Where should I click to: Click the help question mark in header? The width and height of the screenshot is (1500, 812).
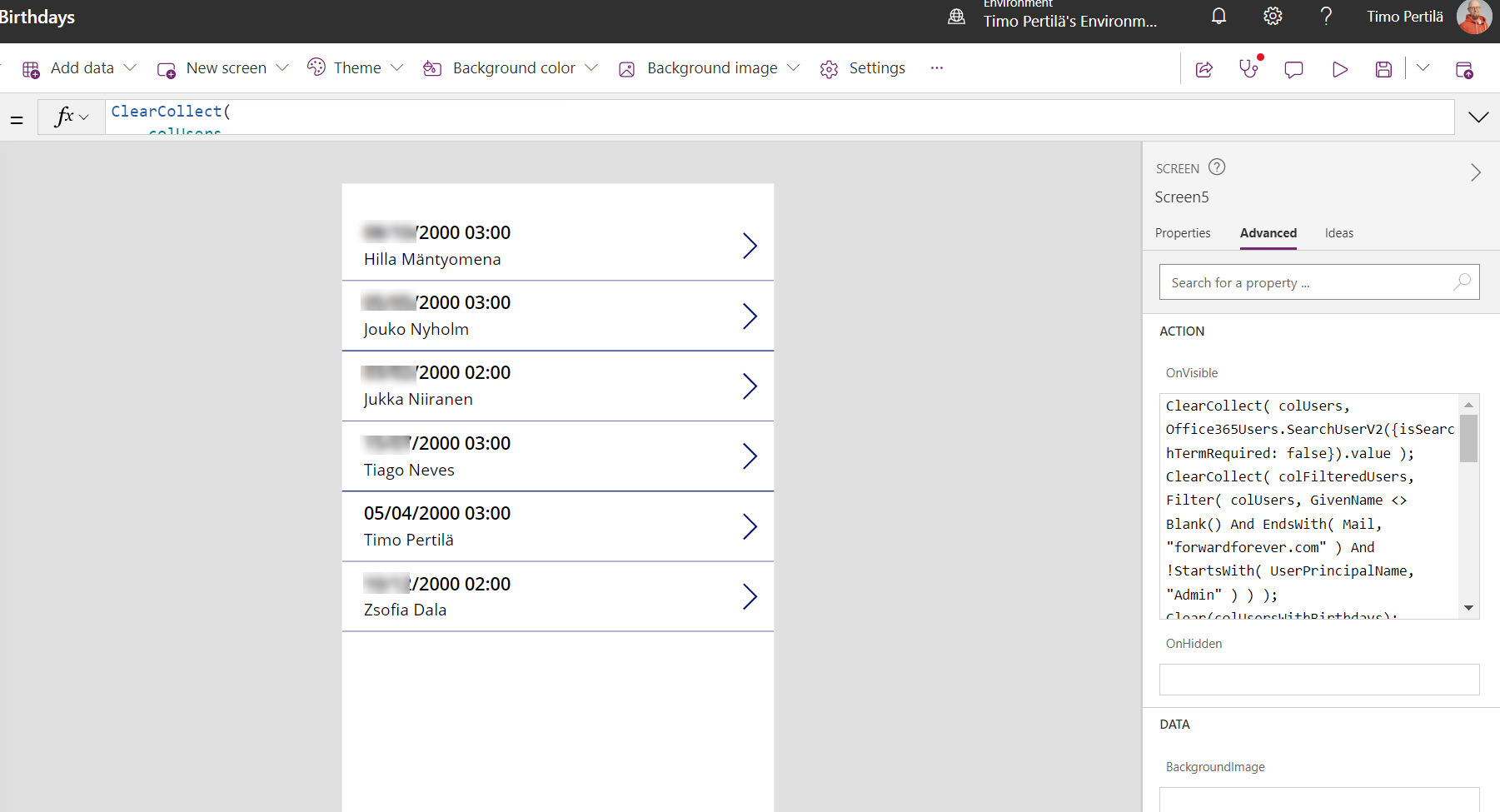point(1326,17)
